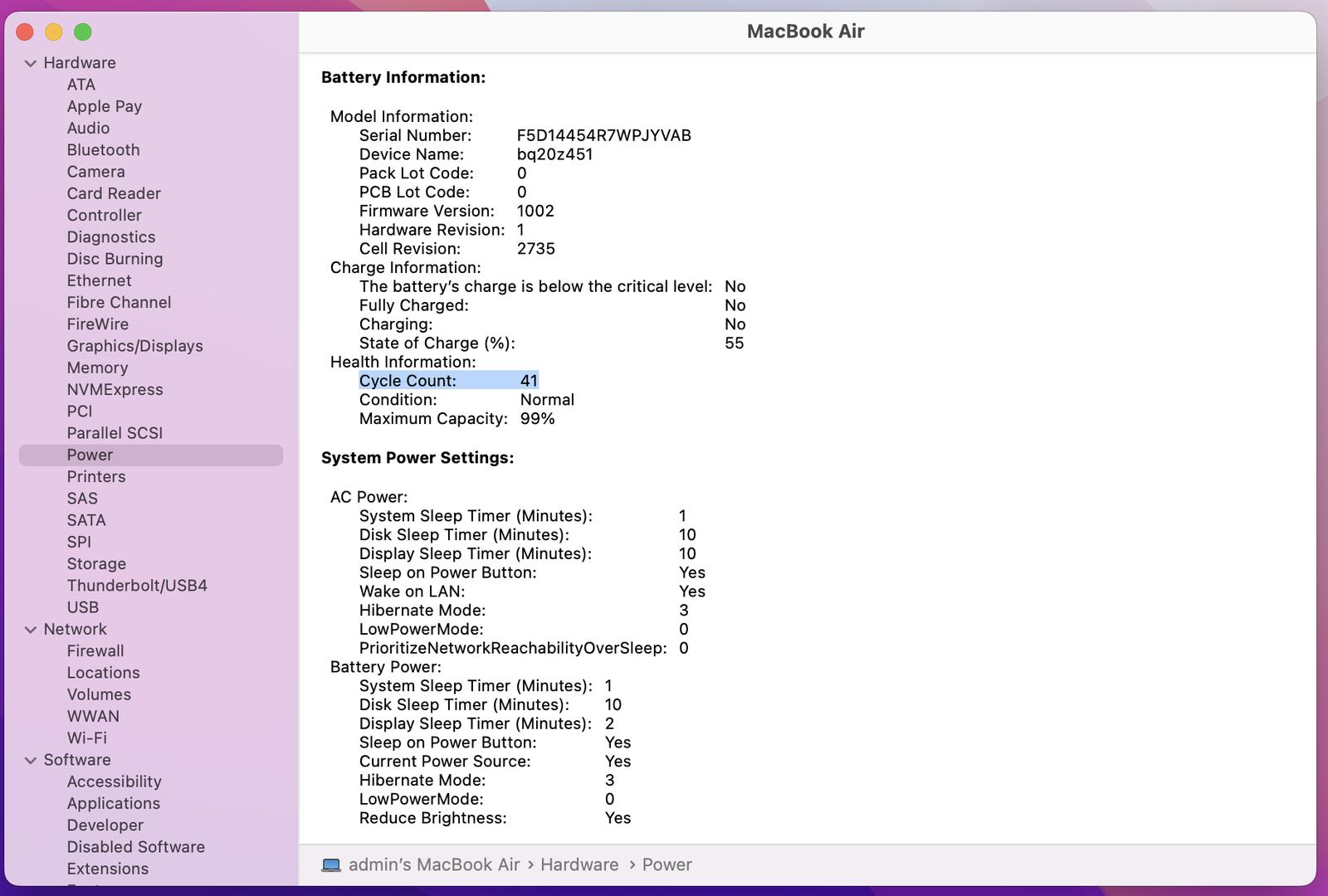Select Audio in sidebar

pos(88,128)
